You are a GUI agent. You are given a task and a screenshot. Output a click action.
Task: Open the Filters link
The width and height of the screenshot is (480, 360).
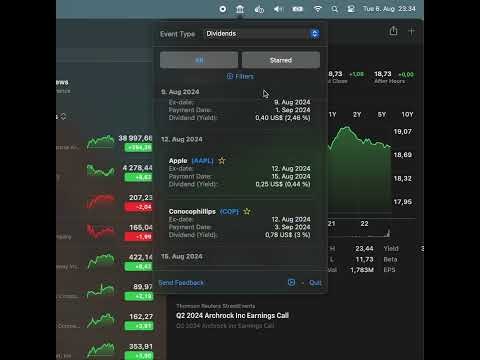point(240,76)
